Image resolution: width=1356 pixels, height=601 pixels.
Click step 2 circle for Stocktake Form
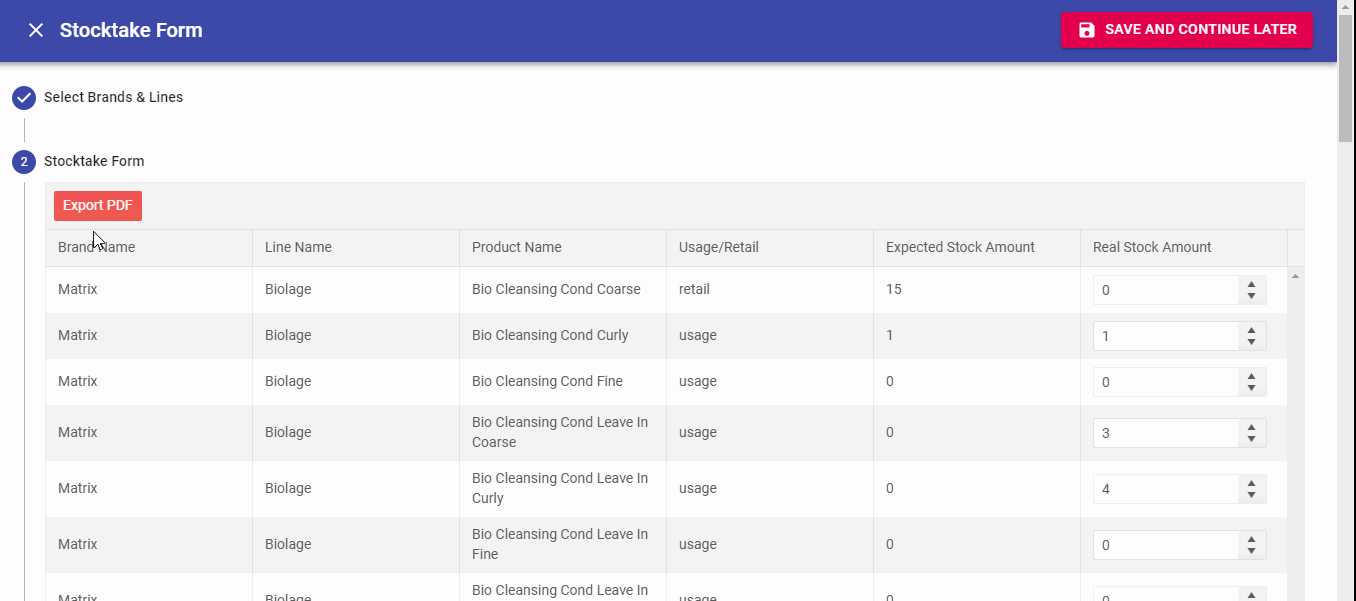(24, 162)
